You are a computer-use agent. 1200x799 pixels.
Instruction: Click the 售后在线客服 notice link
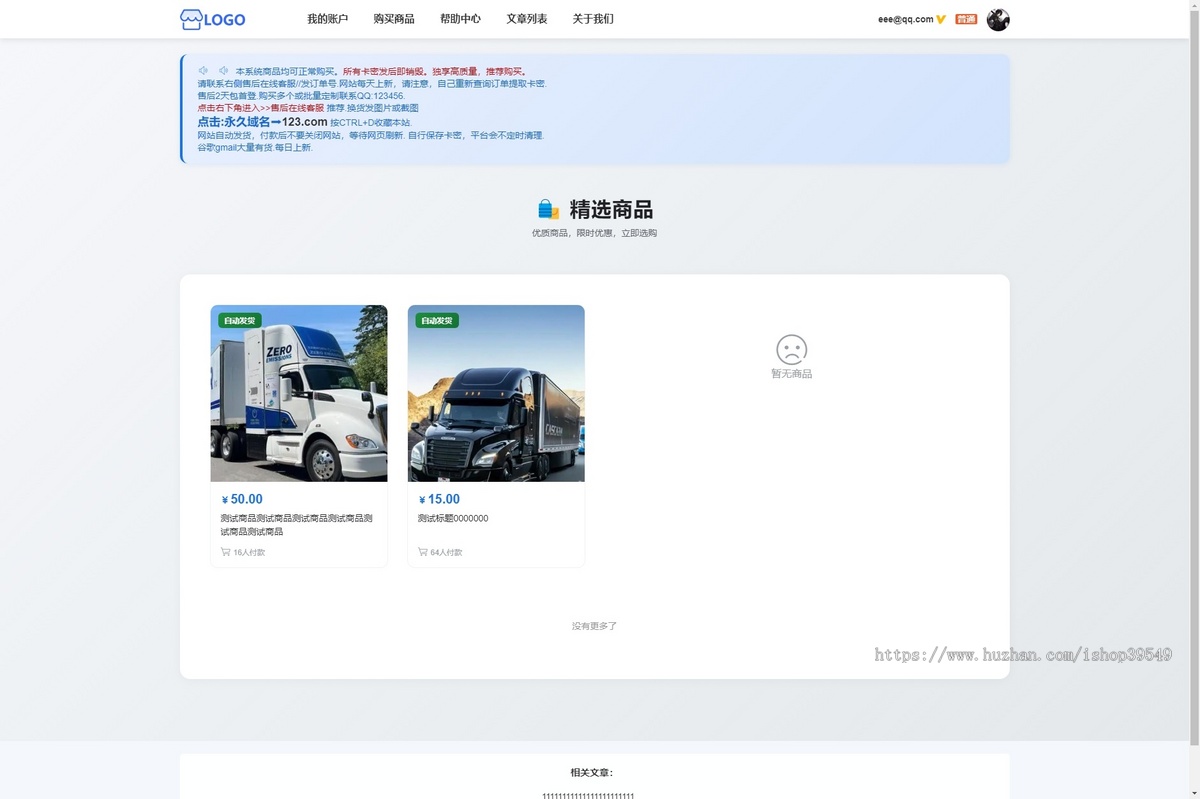297,108
